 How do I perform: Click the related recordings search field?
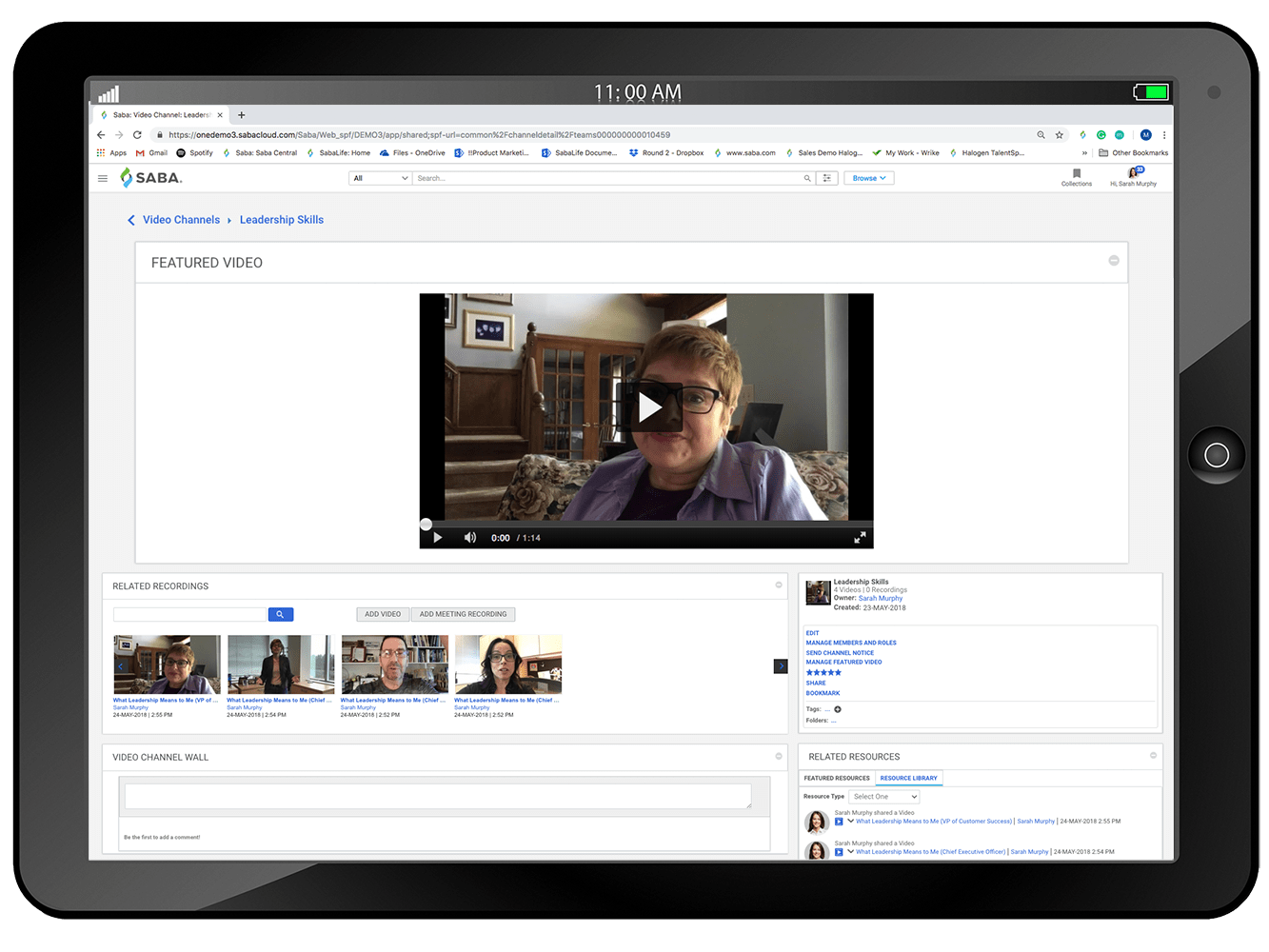coord(189,614)
